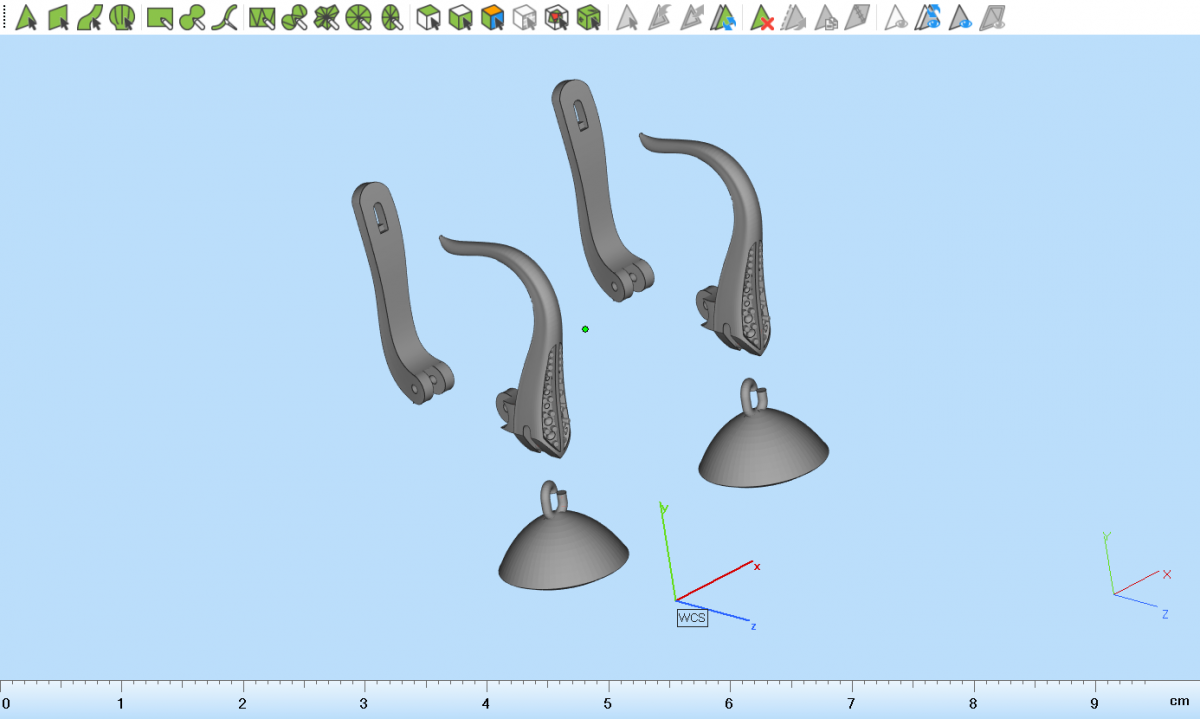Pick the blob-shaped brush marking tool
The width and height of the screenshot is (1200, 719).
pos(193,17)
